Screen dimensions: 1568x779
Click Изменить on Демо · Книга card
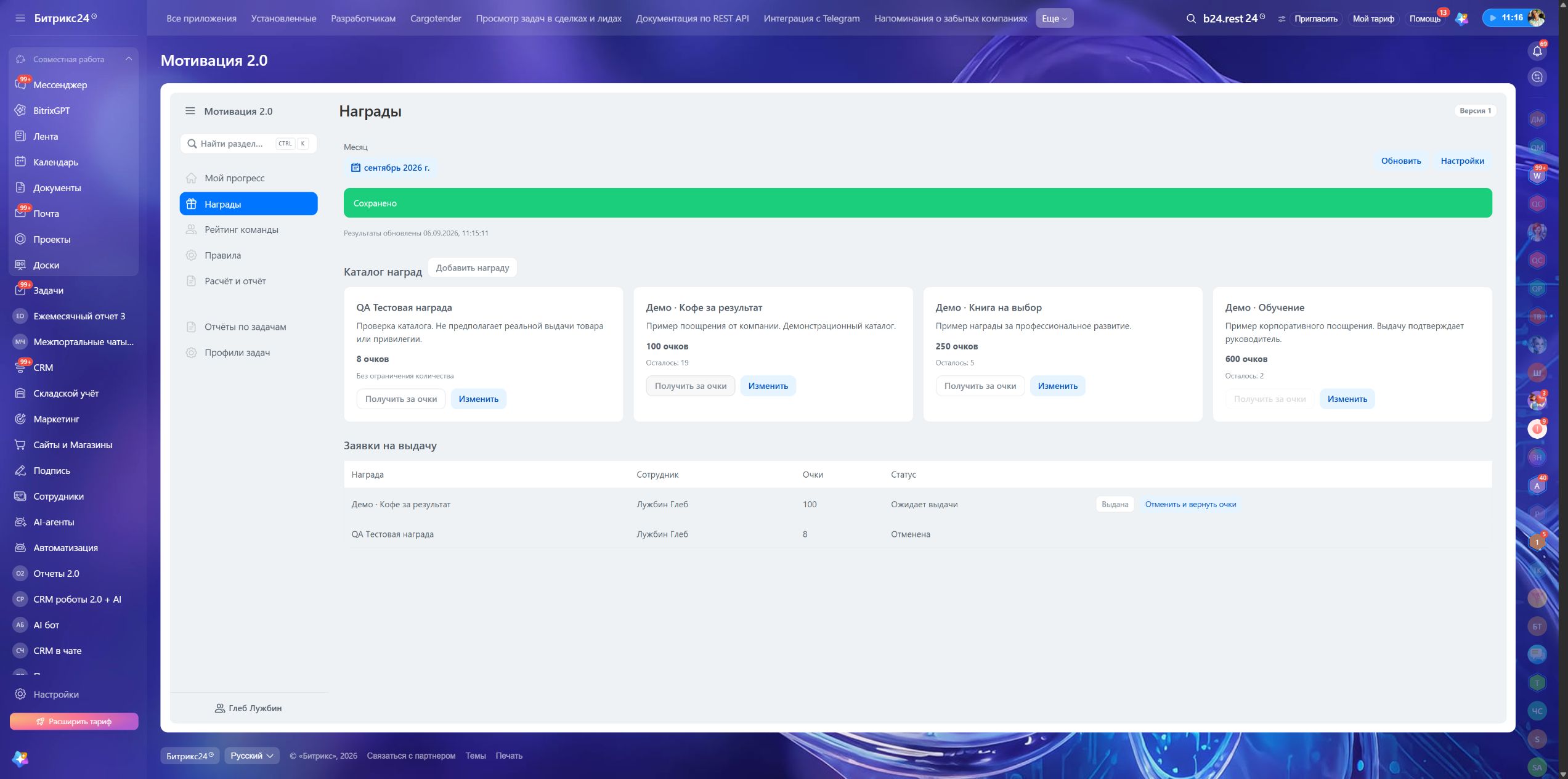click(1057, 386)
